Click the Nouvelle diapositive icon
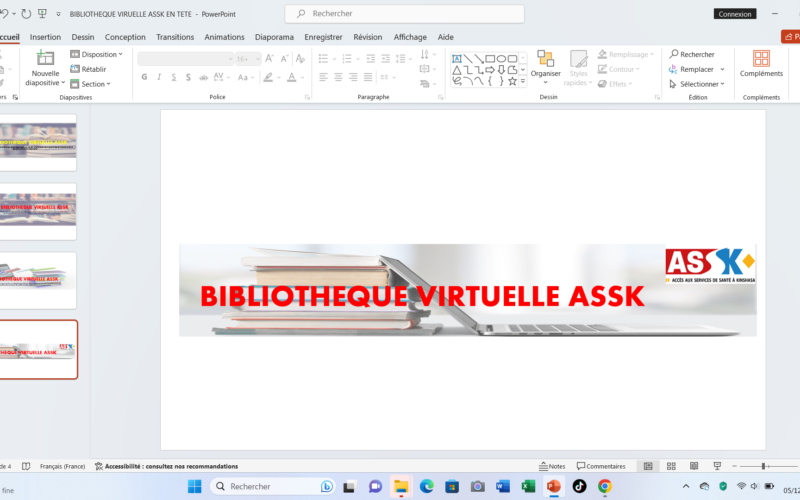 [45, 58]
